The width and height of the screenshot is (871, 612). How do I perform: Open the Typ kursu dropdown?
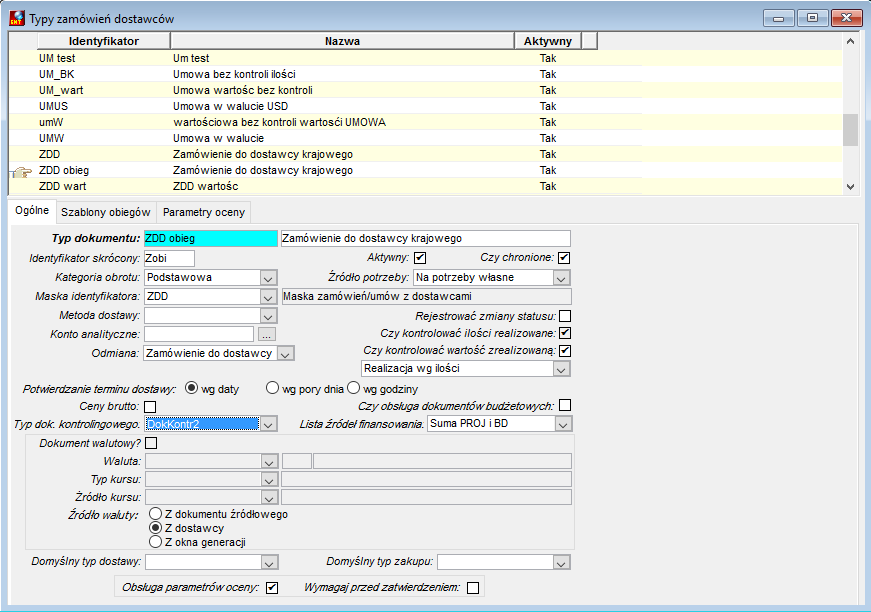[269, 480]
